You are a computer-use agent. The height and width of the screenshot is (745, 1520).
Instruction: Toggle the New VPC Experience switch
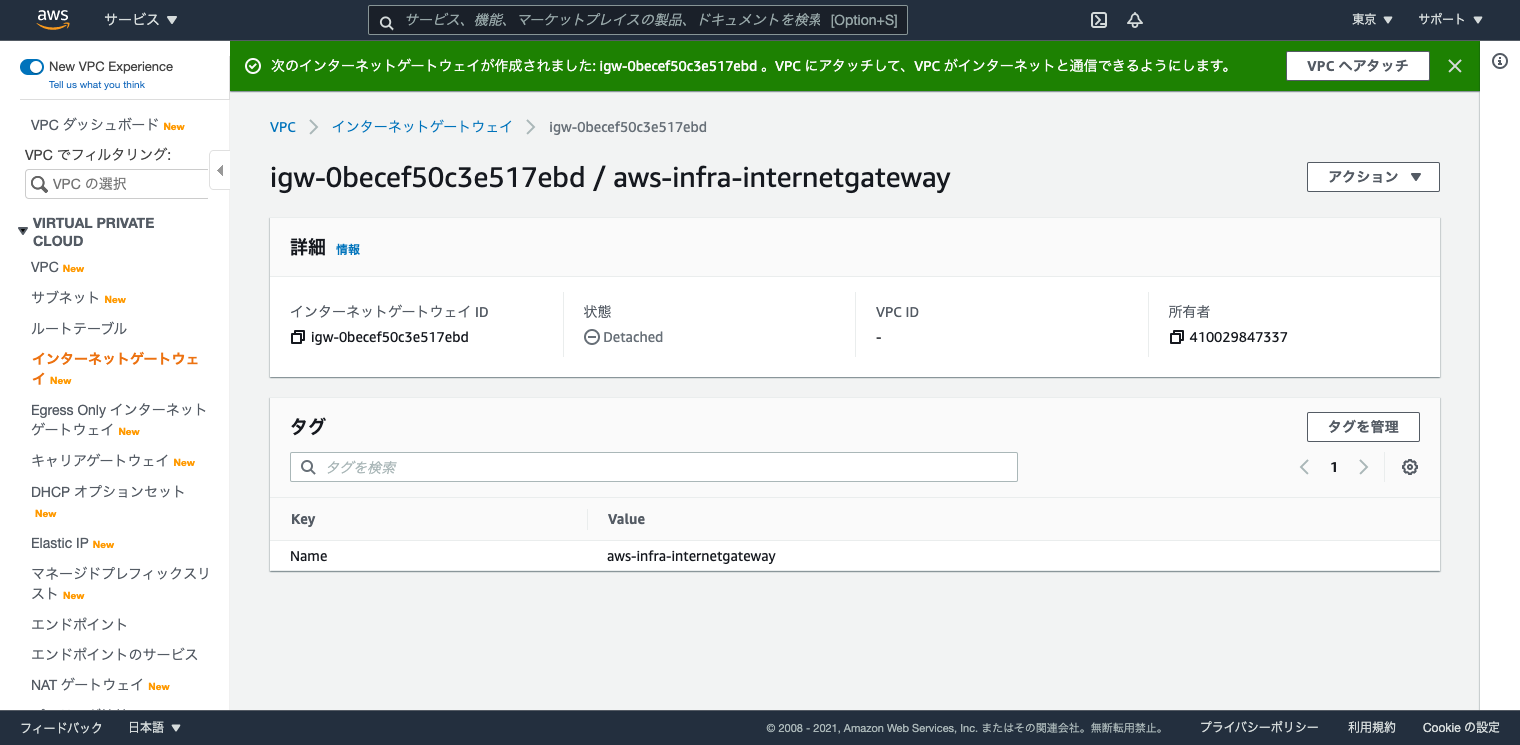click(32, 67)
